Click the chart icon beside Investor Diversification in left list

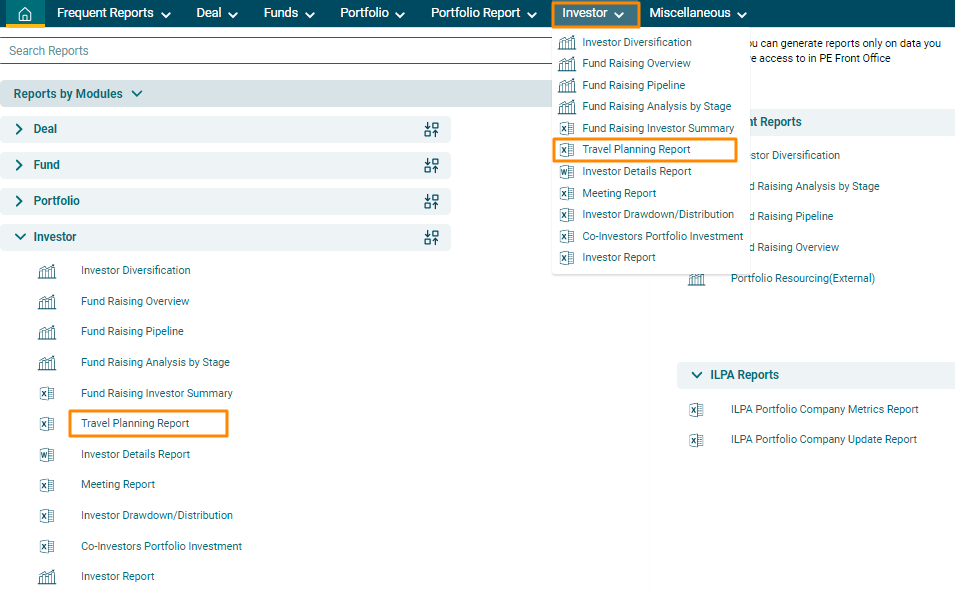47,271
